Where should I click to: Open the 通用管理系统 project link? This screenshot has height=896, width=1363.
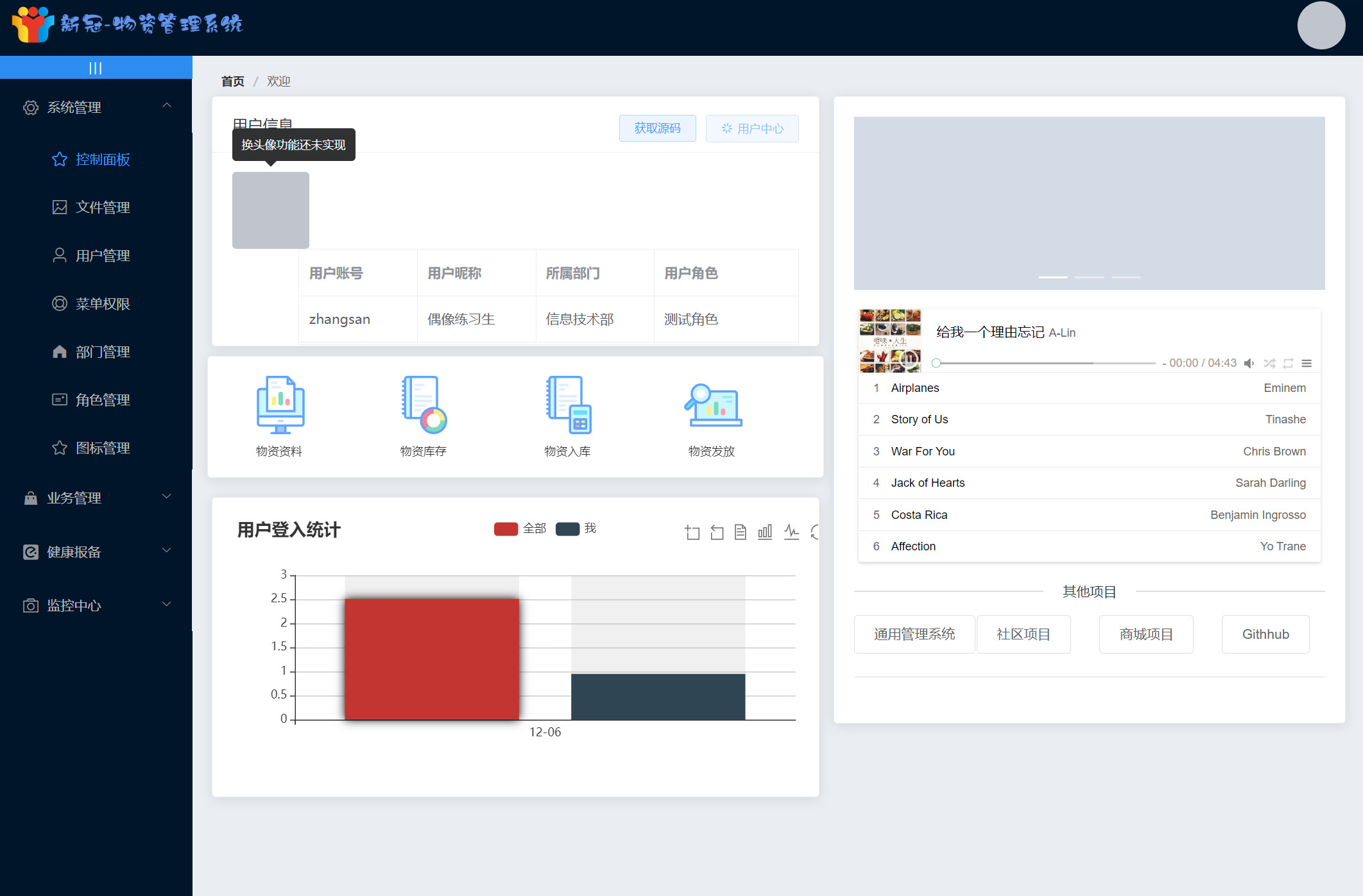point(914,634)
